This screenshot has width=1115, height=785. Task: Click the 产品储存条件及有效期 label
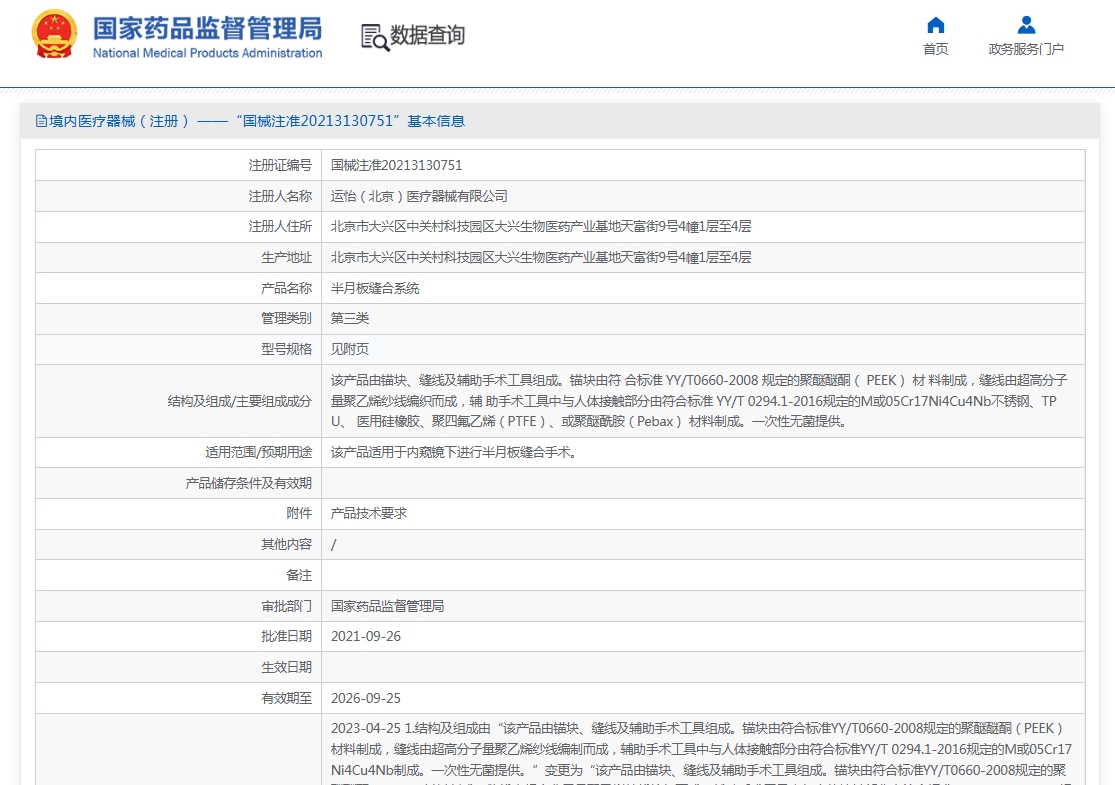coord(249,484)
